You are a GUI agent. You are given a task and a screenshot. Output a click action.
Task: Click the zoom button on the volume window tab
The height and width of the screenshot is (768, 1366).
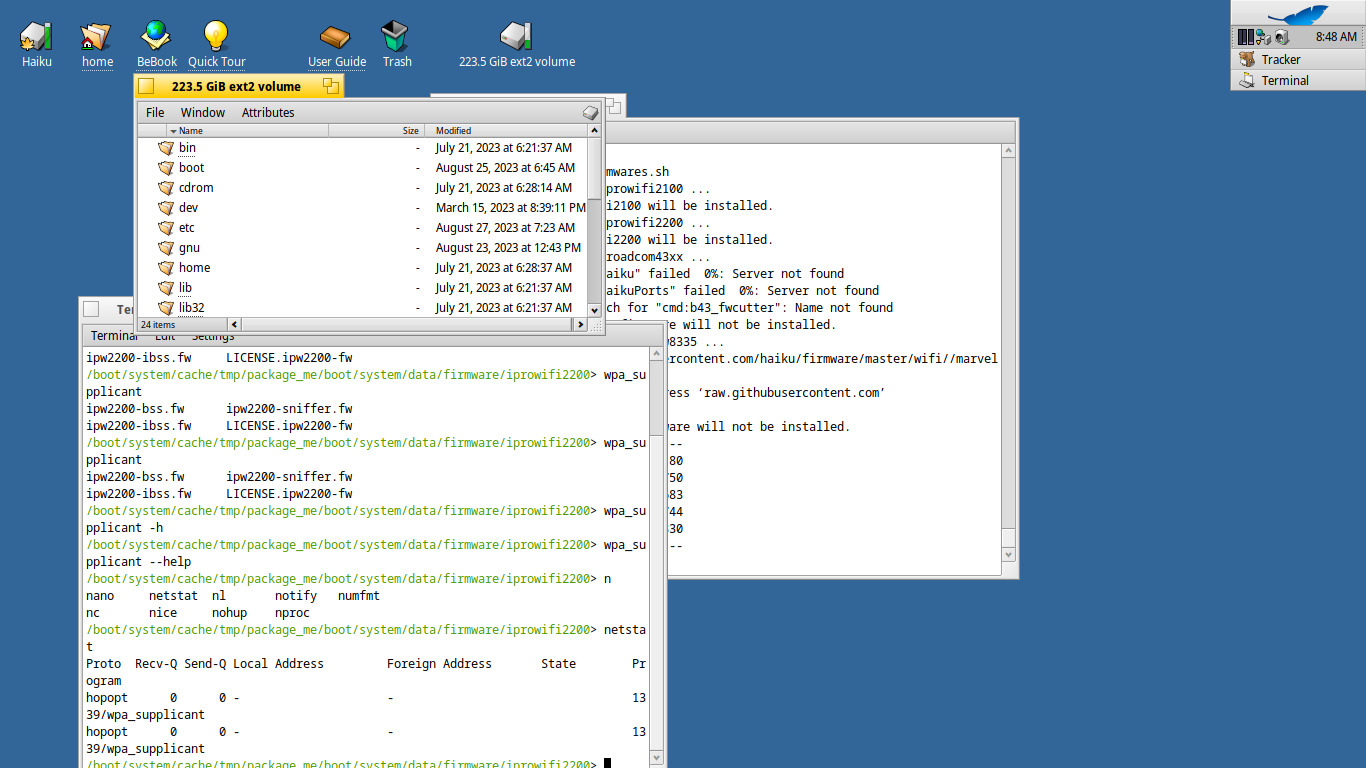pyautogui.click(x=330, y=87)
